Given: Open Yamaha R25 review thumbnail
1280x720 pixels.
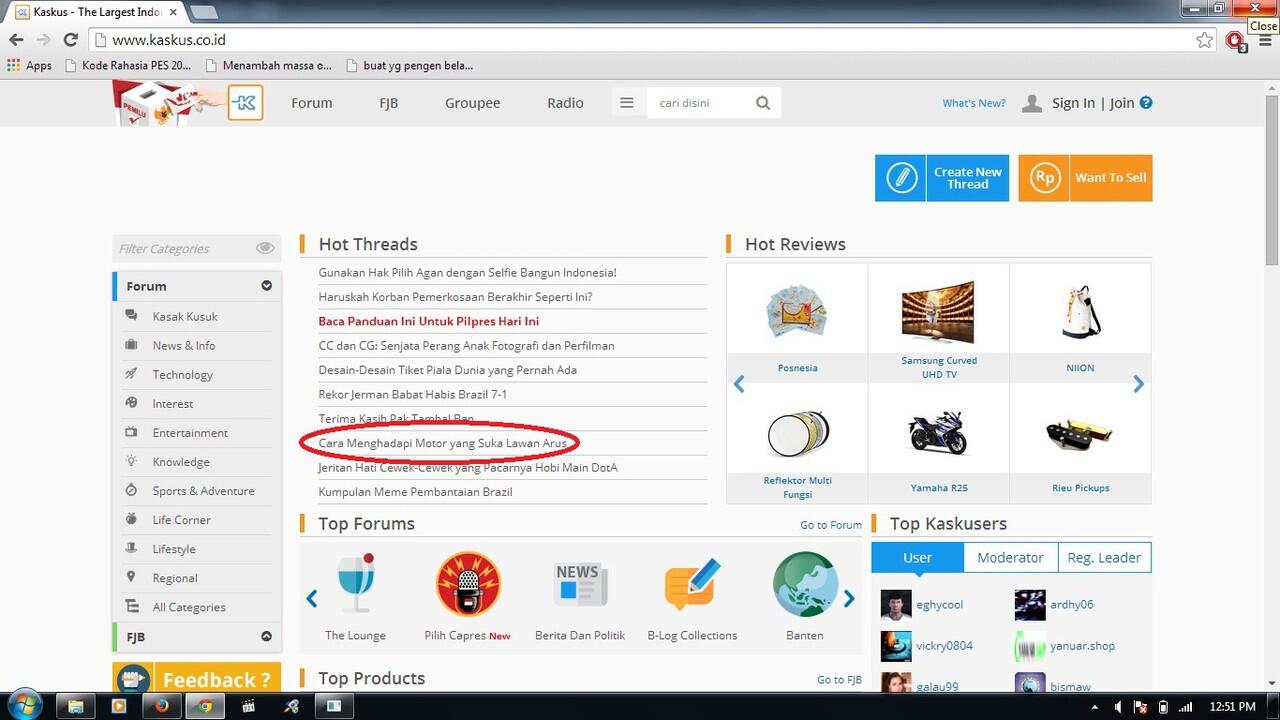Looking at the screenshot, I should pyautogui.click(x=938, y=434).
